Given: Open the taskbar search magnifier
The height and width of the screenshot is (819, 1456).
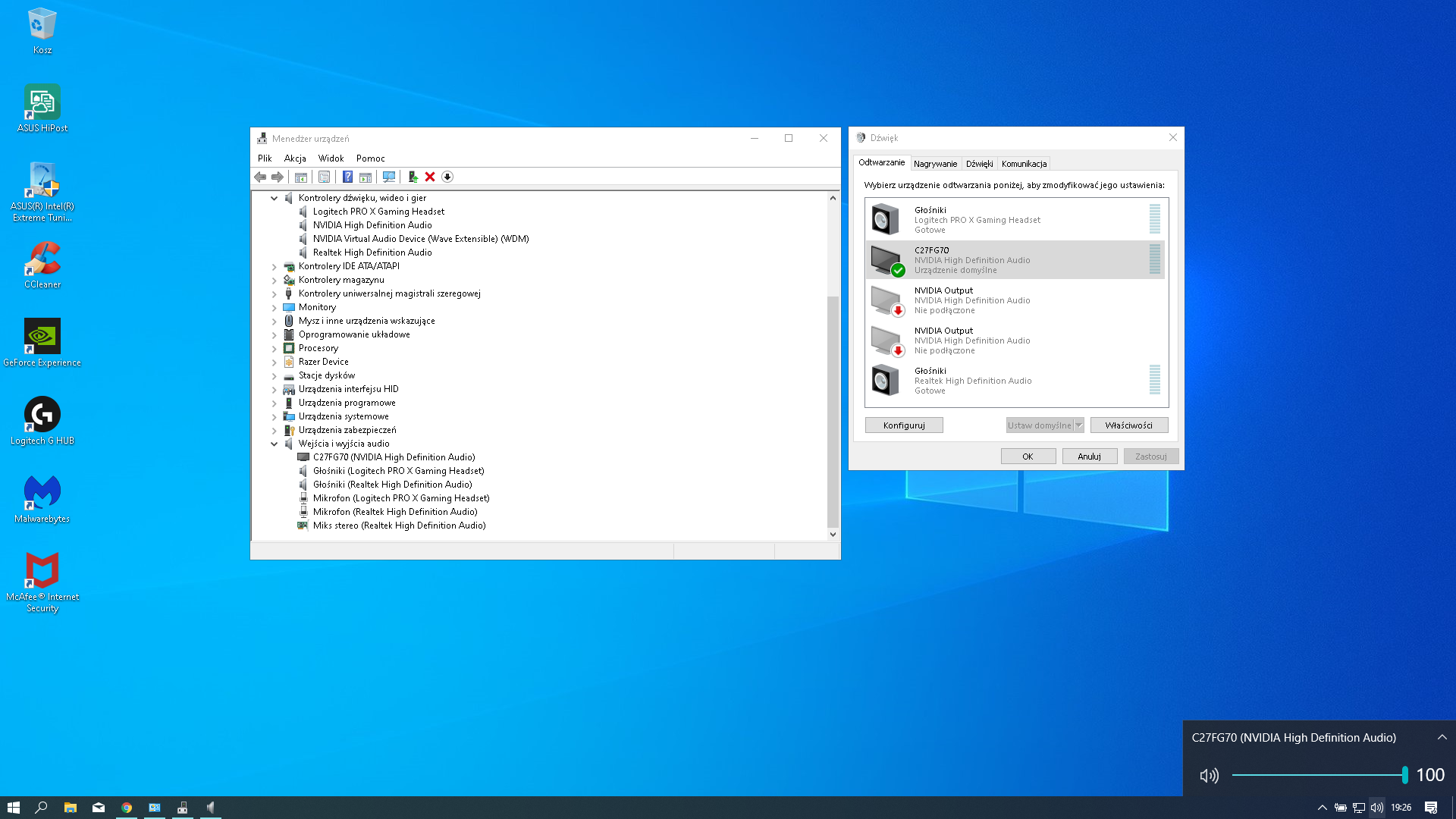Looking at the screenshot, I should point(42,808).
